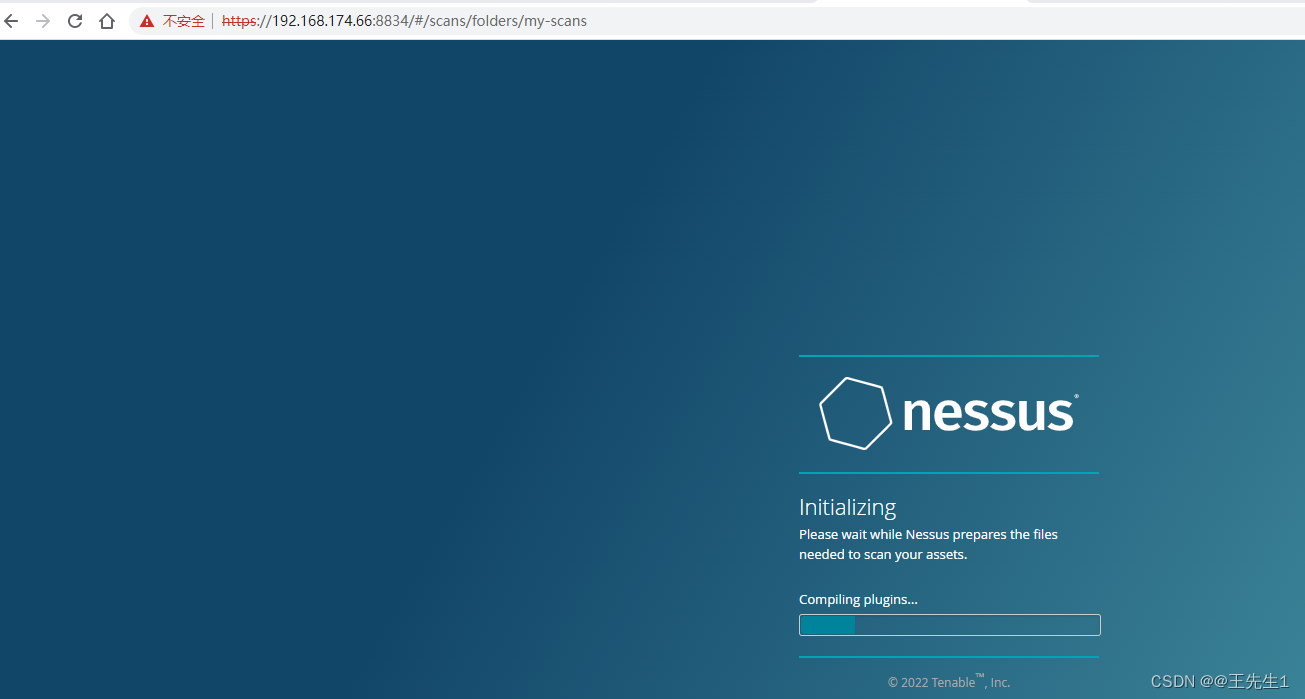Click the 'Initializing' heading text
Viewport: 1305px width, 699px height.
848,507
